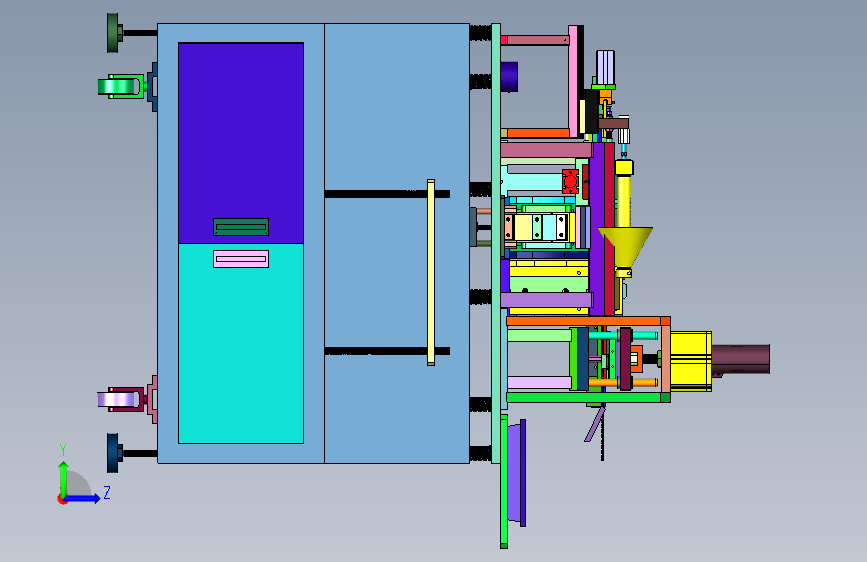Select the dark green leveling foot at top left

coord(113,33)
